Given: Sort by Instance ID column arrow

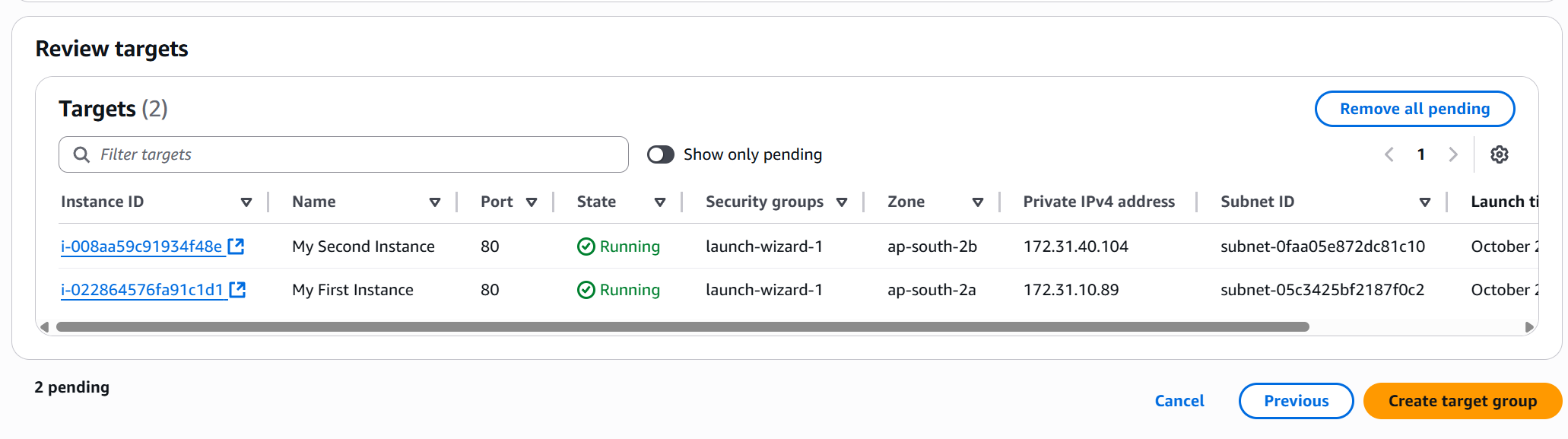Looking at the screenshot, I should tap(246, 202).
